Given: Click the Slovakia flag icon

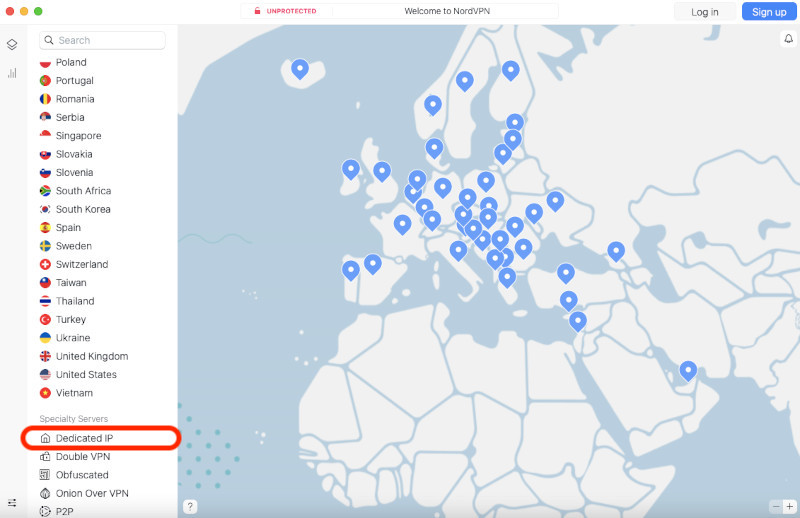Looking at the screenshot, I should tap(45, 154).
